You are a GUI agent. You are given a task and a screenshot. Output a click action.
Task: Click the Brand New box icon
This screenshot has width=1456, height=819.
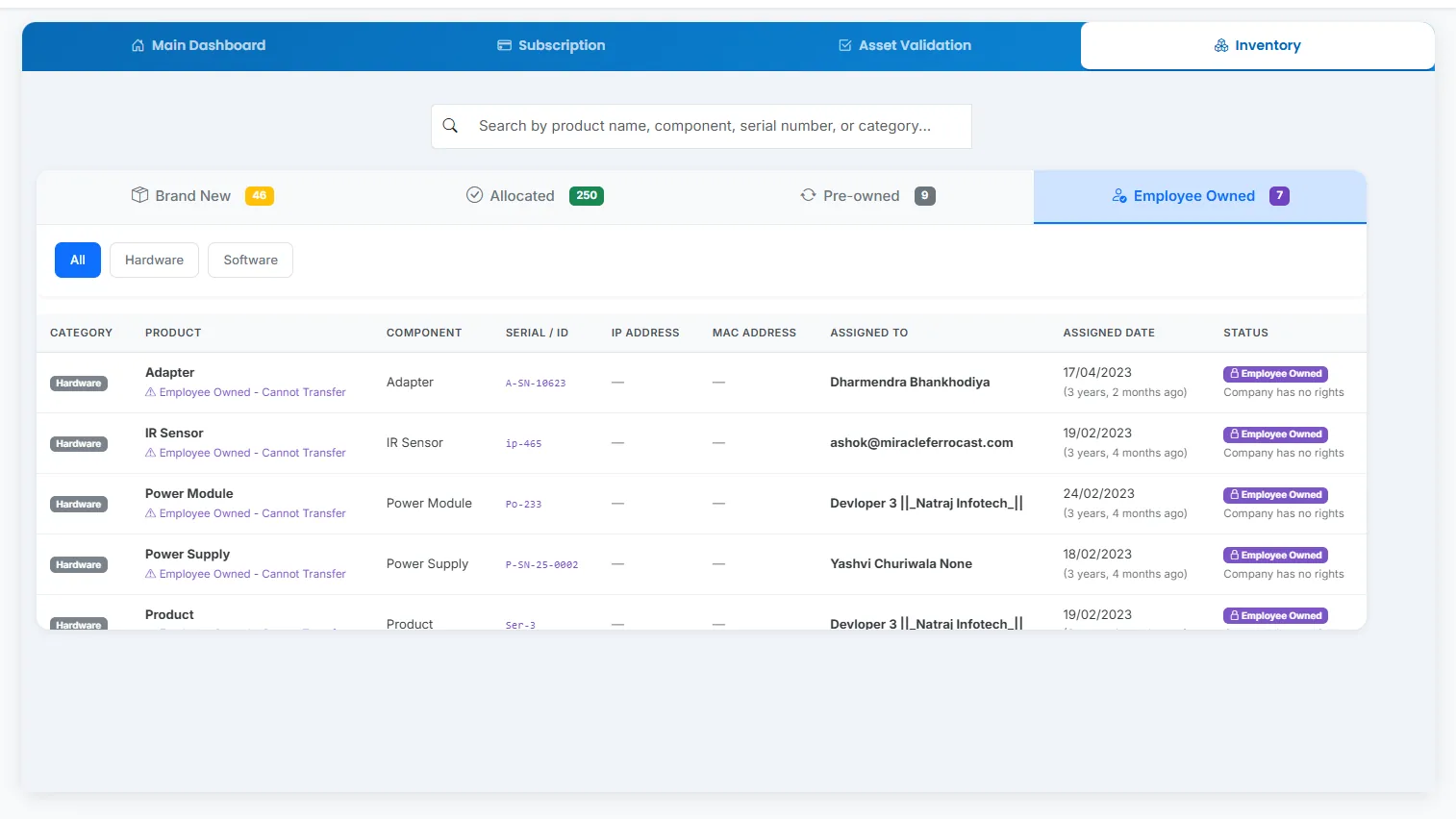[x=139, y=195]
